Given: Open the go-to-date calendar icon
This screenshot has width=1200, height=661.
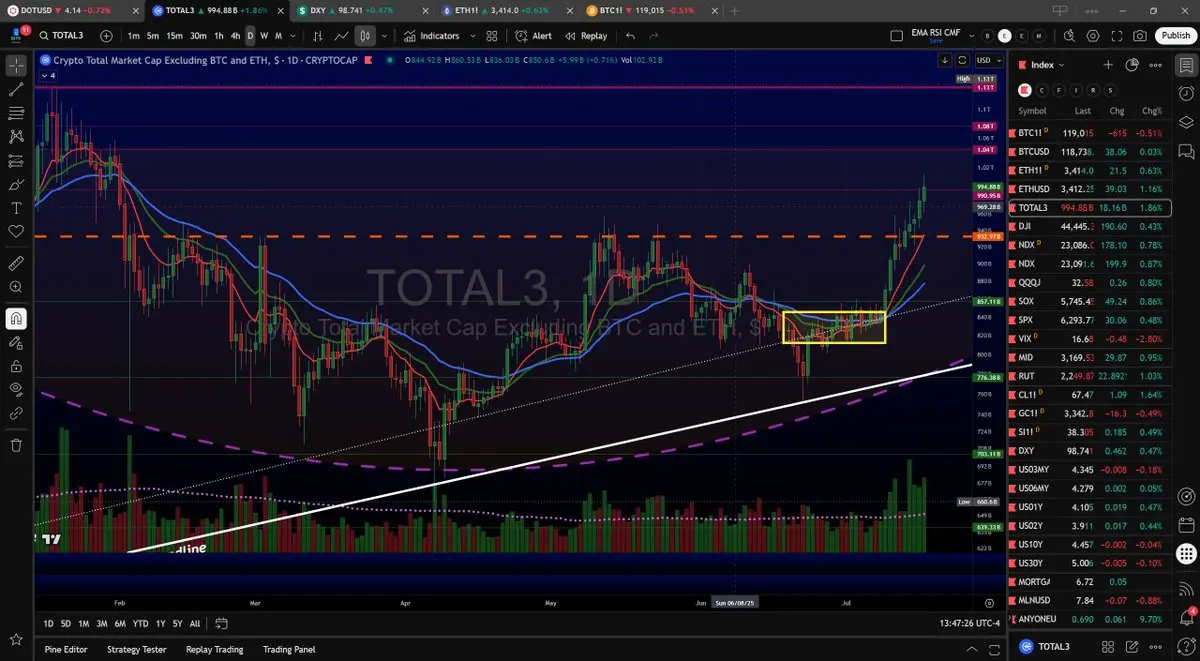Looking at the screenshot, I should click(x=221, y=624).
